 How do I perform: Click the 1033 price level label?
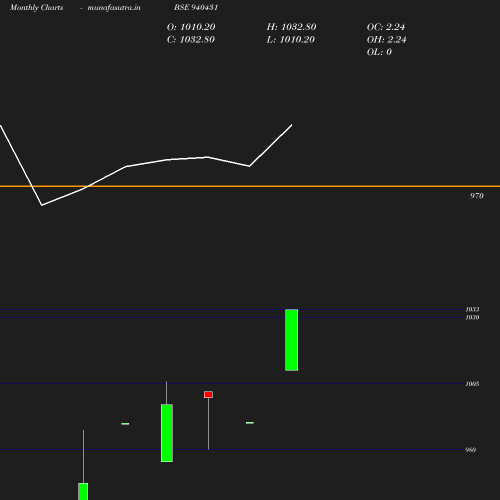472,309
